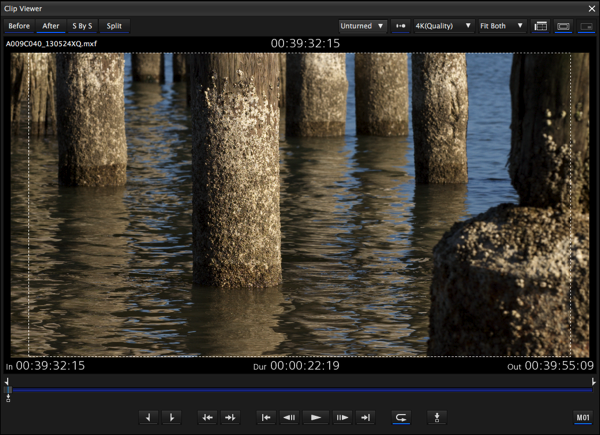Open the 4K(Quality) resolution dropdown
Image resolution: width=600 pixels, height=435 pixels.
pyautogui.click(x=443, y=26)
